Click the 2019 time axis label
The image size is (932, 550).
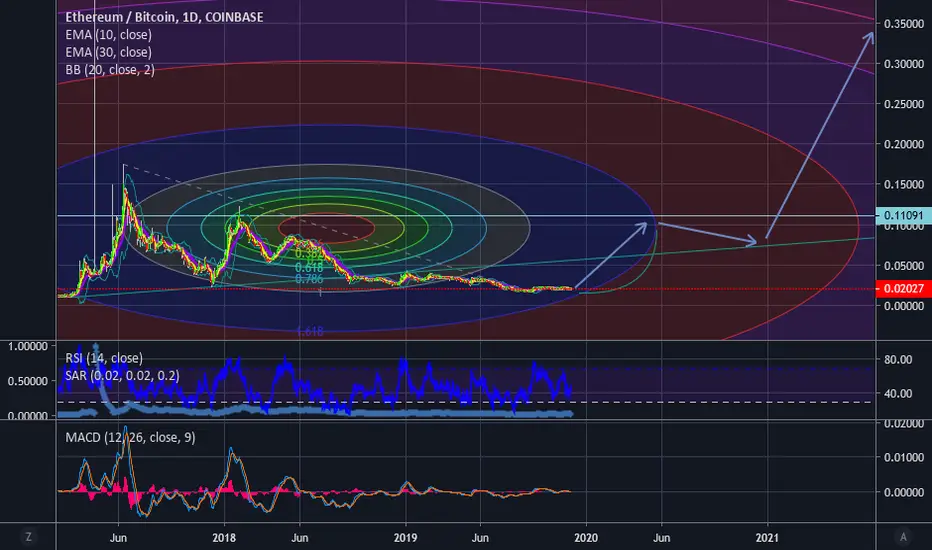(x=406, y=538)
